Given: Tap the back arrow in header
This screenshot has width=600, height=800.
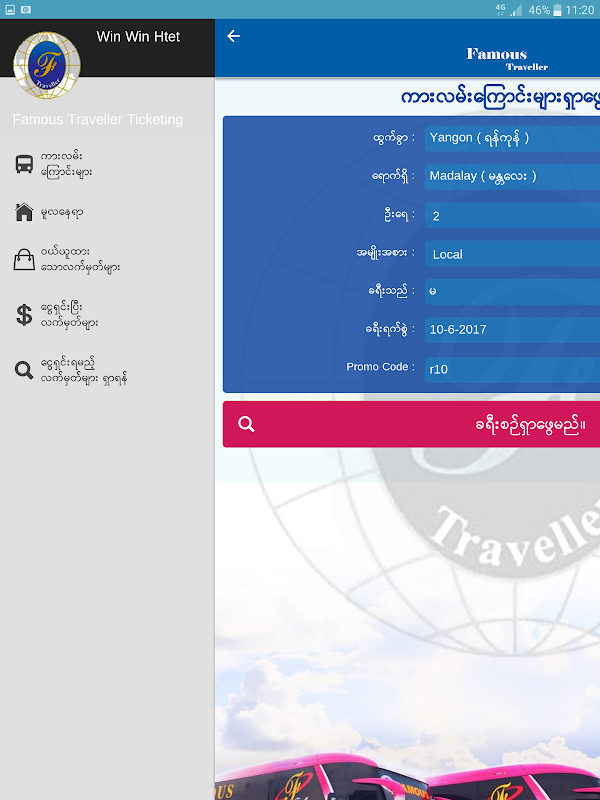Looking at the screenshot, I should pos(234,36).
